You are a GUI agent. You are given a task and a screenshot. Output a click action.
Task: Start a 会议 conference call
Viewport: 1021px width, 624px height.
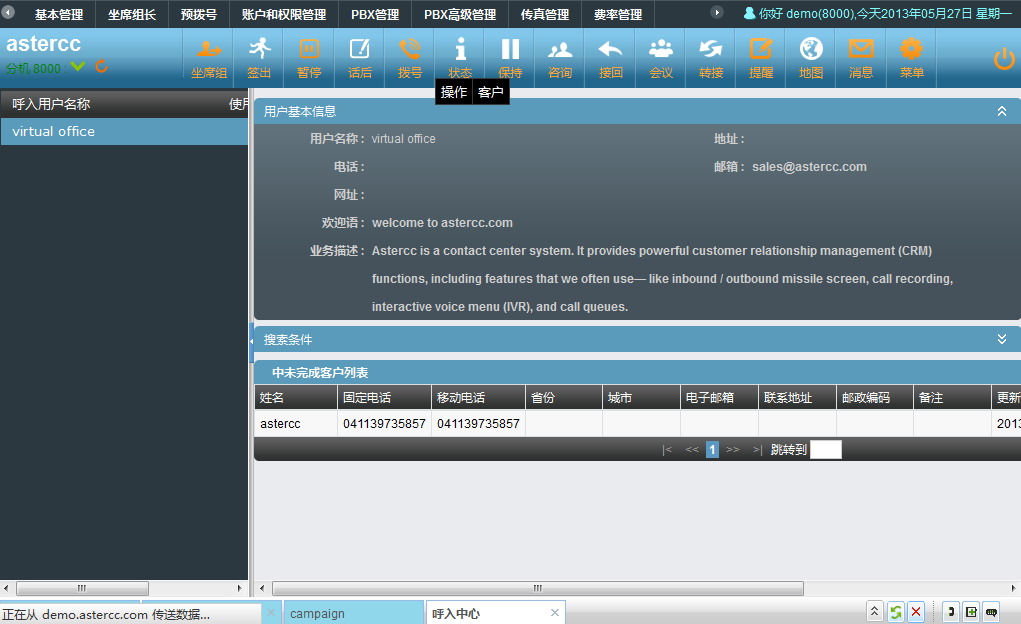(661, 56)
